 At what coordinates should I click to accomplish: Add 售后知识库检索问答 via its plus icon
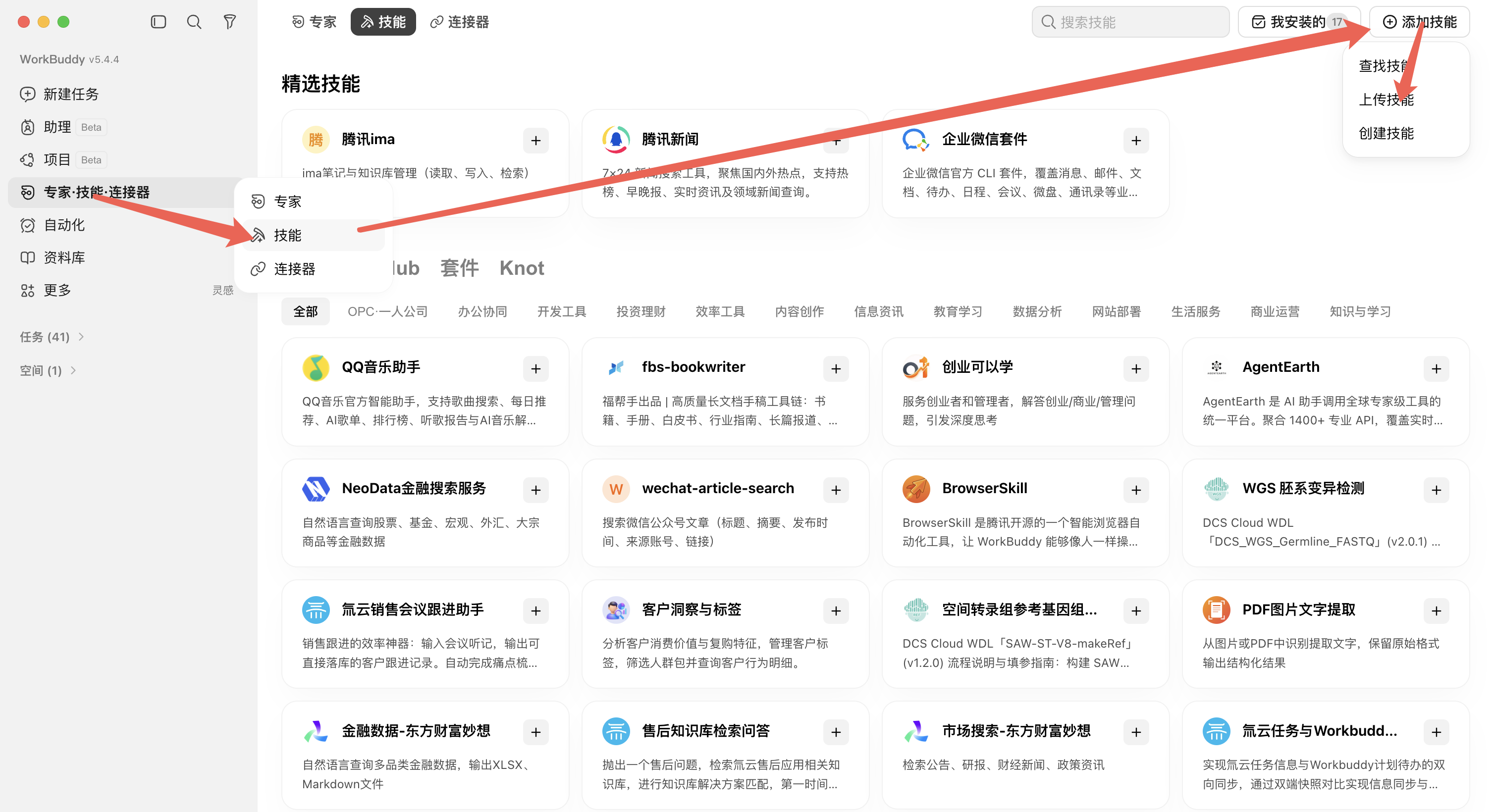coord(836,733)
